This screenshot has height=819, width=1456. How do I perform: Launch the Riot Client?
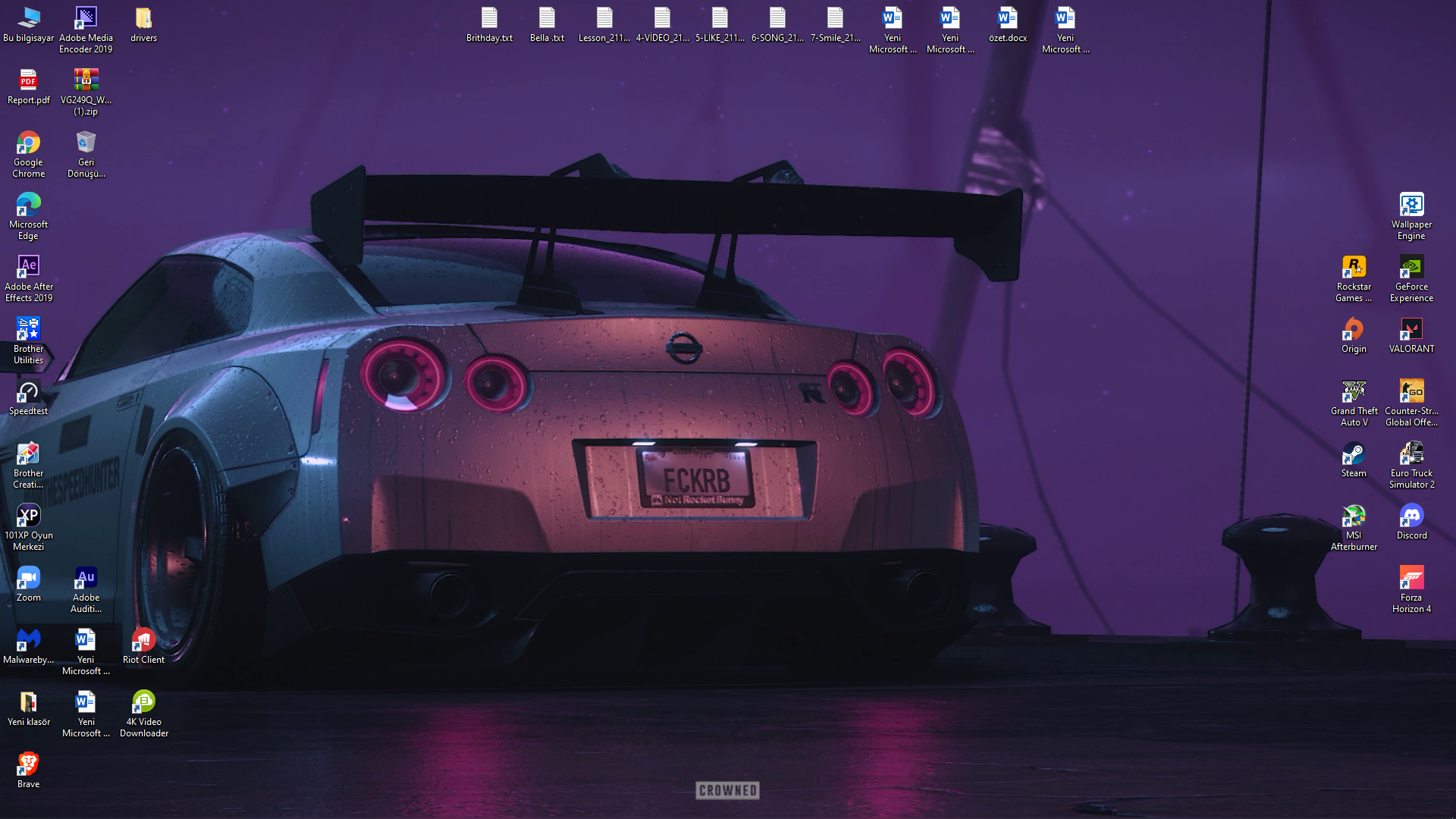143,639
